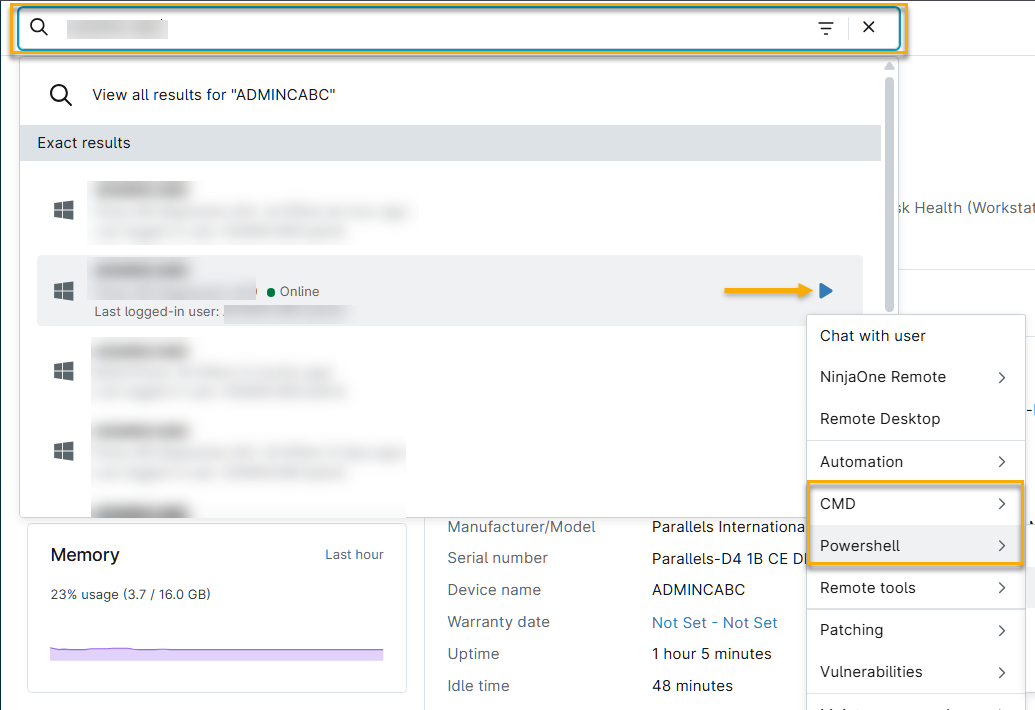Clear the search with the X icon
Viewport: 1035px width, 710px height.
[869, 27]
